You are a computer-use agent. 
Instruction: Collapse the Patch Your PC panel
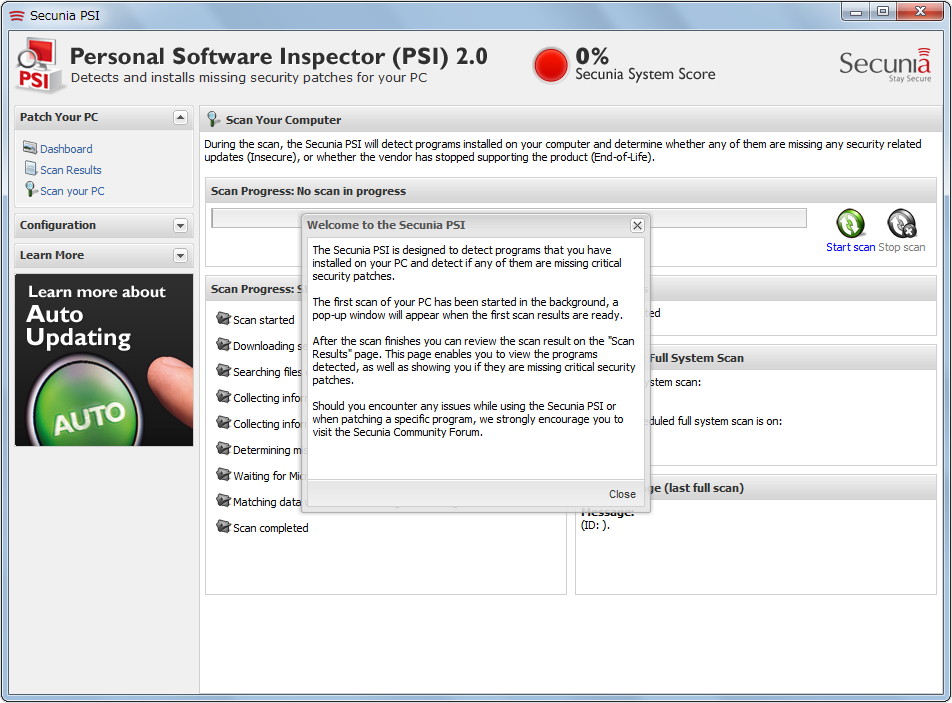(180, 117)
